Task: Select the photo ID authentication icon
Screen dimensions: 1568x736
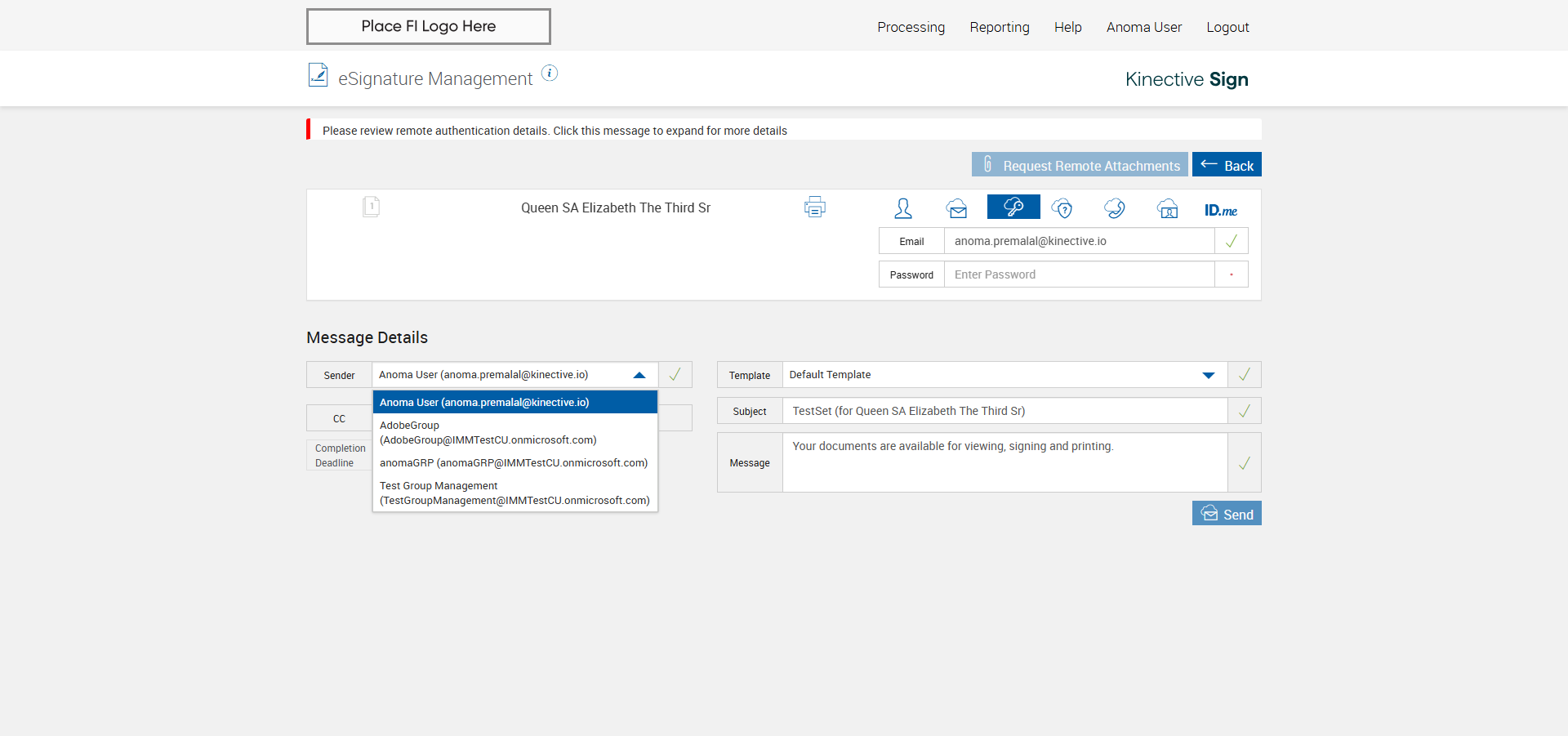Action: coord(1167,208)
